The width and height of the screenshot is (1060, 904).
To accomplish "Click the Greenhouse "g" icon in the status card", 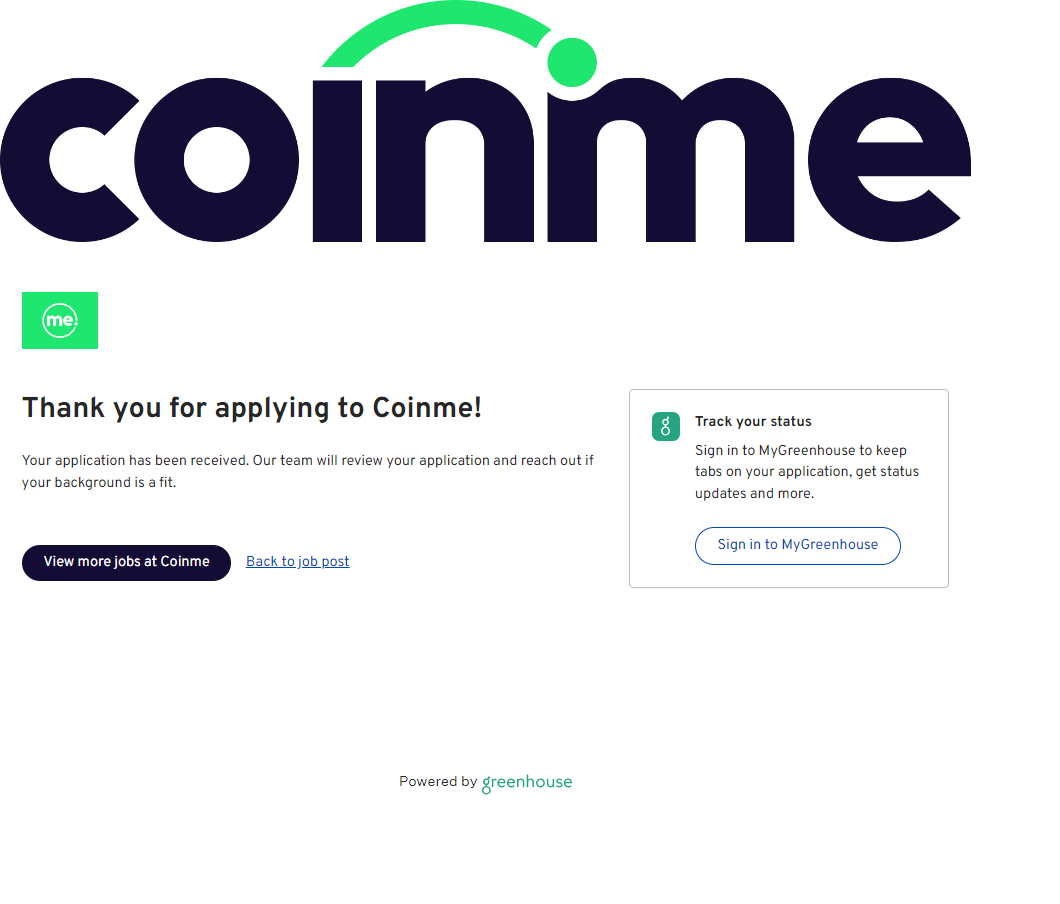I will [x=666, y=427].
